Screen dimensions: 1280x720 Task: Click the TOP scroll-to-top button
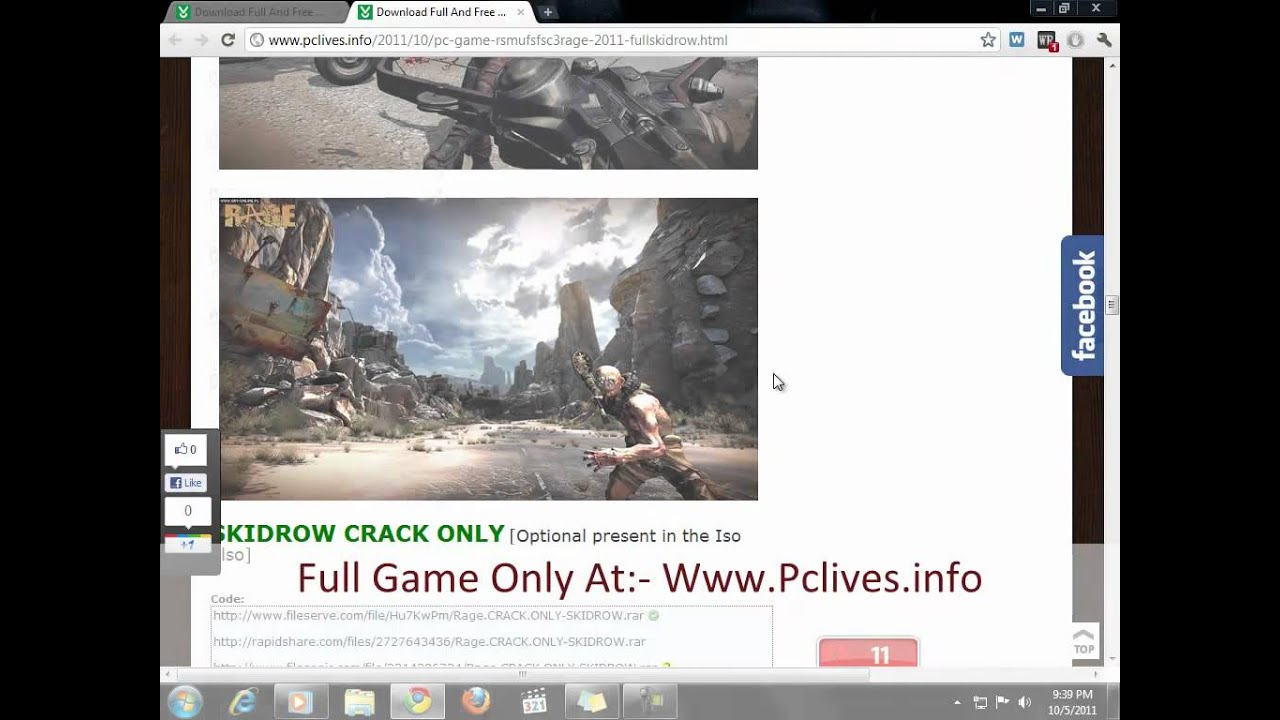pyautogui.click(x=1084, y=641)
